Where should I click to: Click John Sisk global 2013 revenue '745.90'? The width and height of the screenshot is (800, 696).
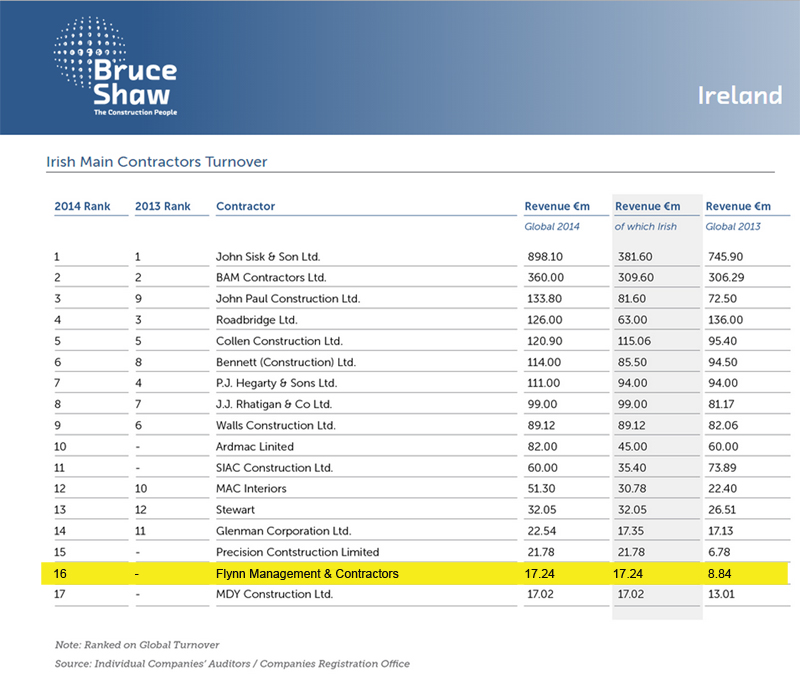[726, 257]
